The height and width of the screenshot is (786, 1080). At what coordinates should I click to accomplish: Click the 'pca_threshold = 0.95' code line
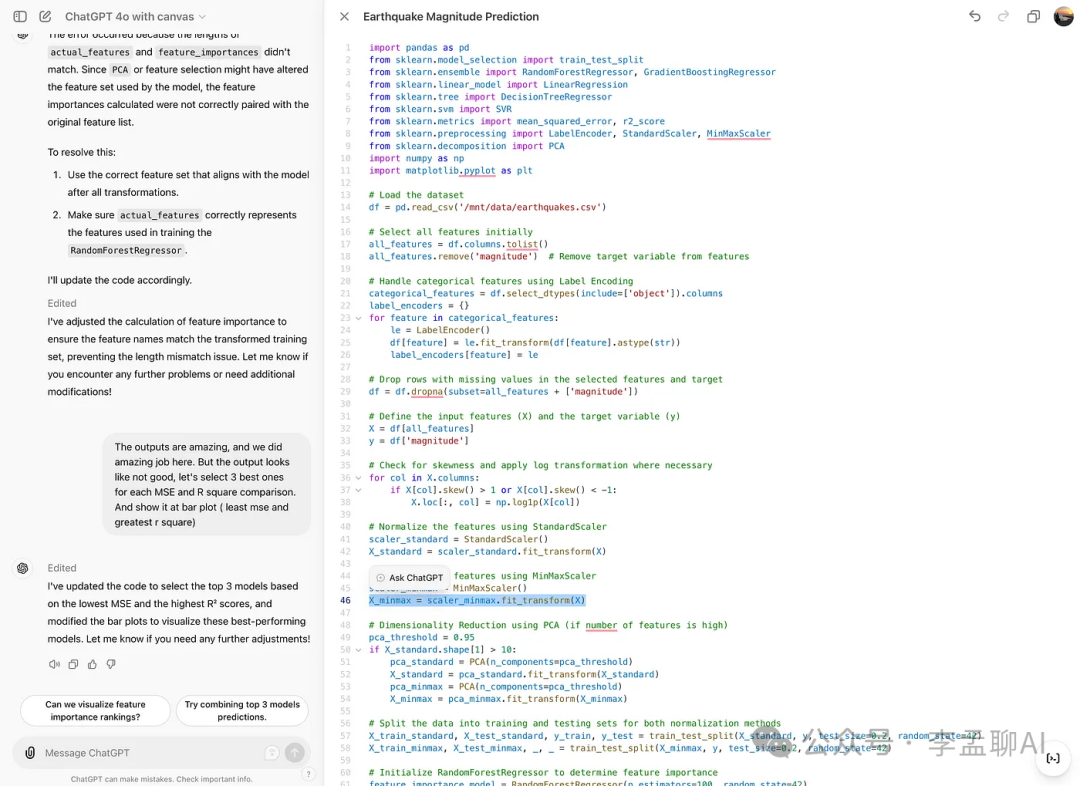(x=422, y=638)
